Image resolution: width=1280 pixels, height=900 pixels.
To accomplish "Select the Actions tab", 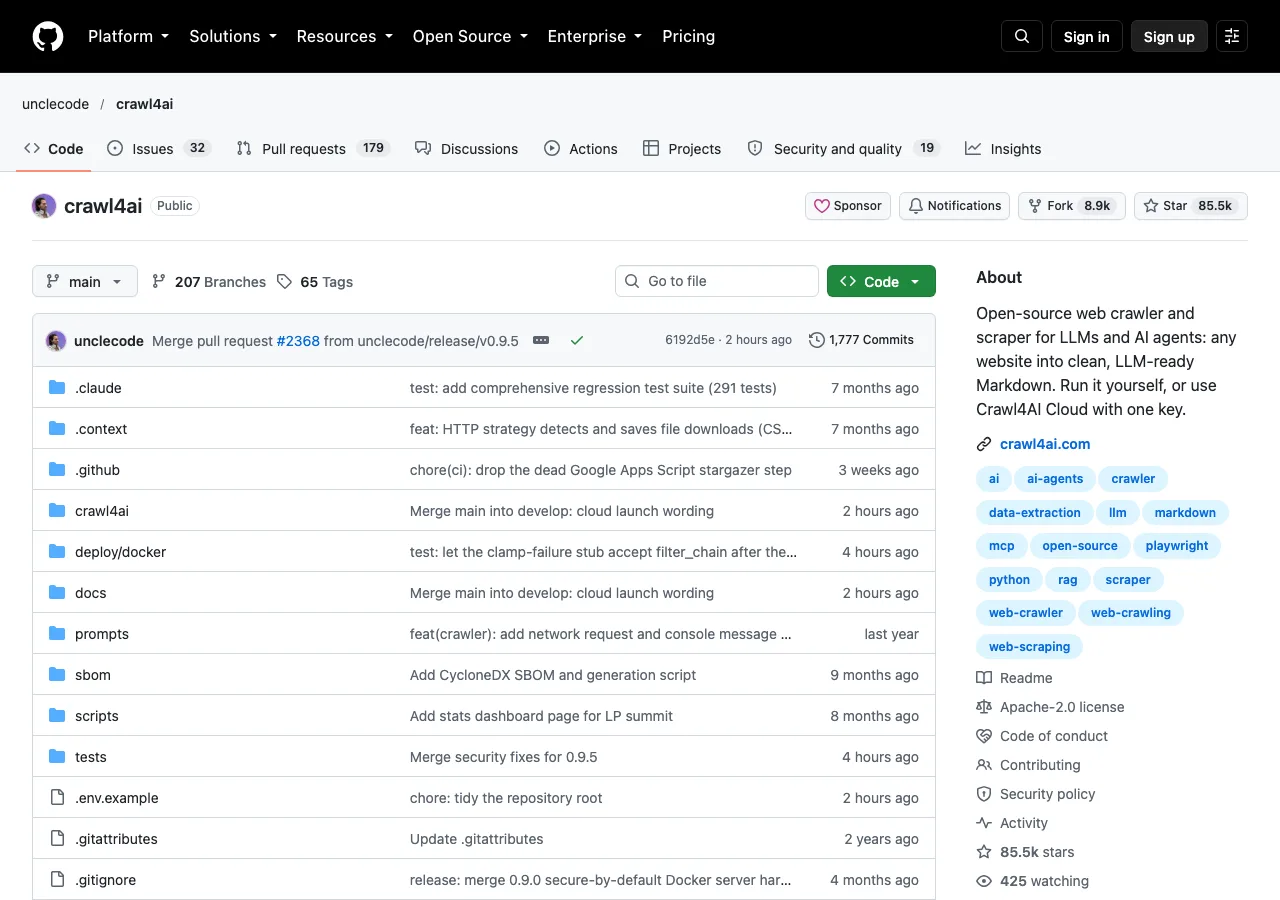I will [581, 149].
